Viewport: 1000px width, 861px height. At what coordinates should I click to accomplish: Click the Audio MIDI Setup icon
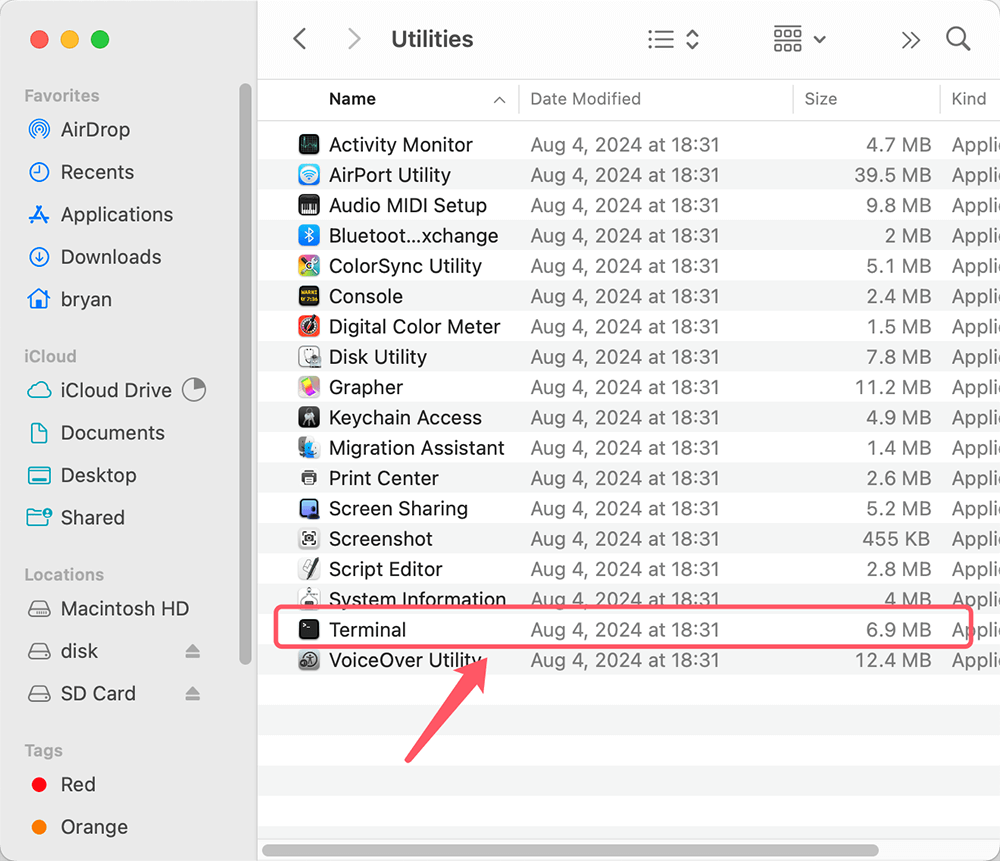(x=309, y=205)
